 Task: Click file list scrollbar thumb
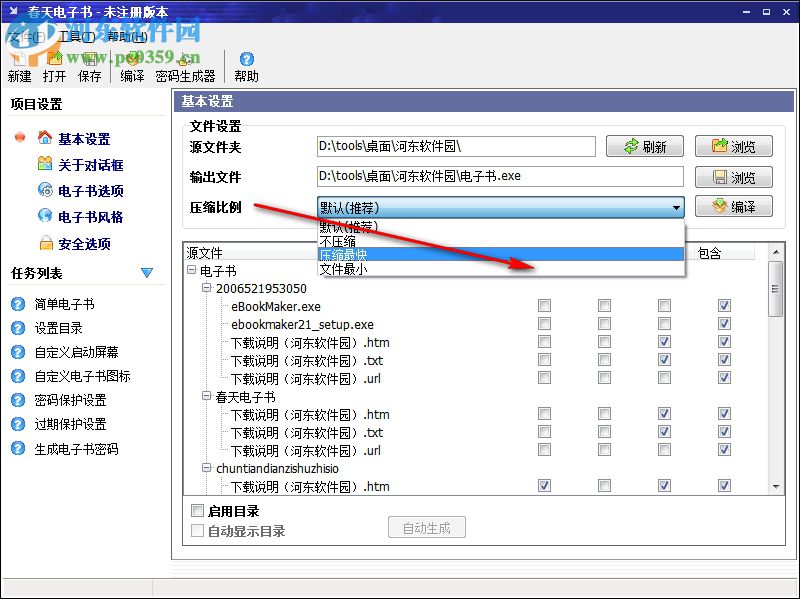(x=776, y=289)
